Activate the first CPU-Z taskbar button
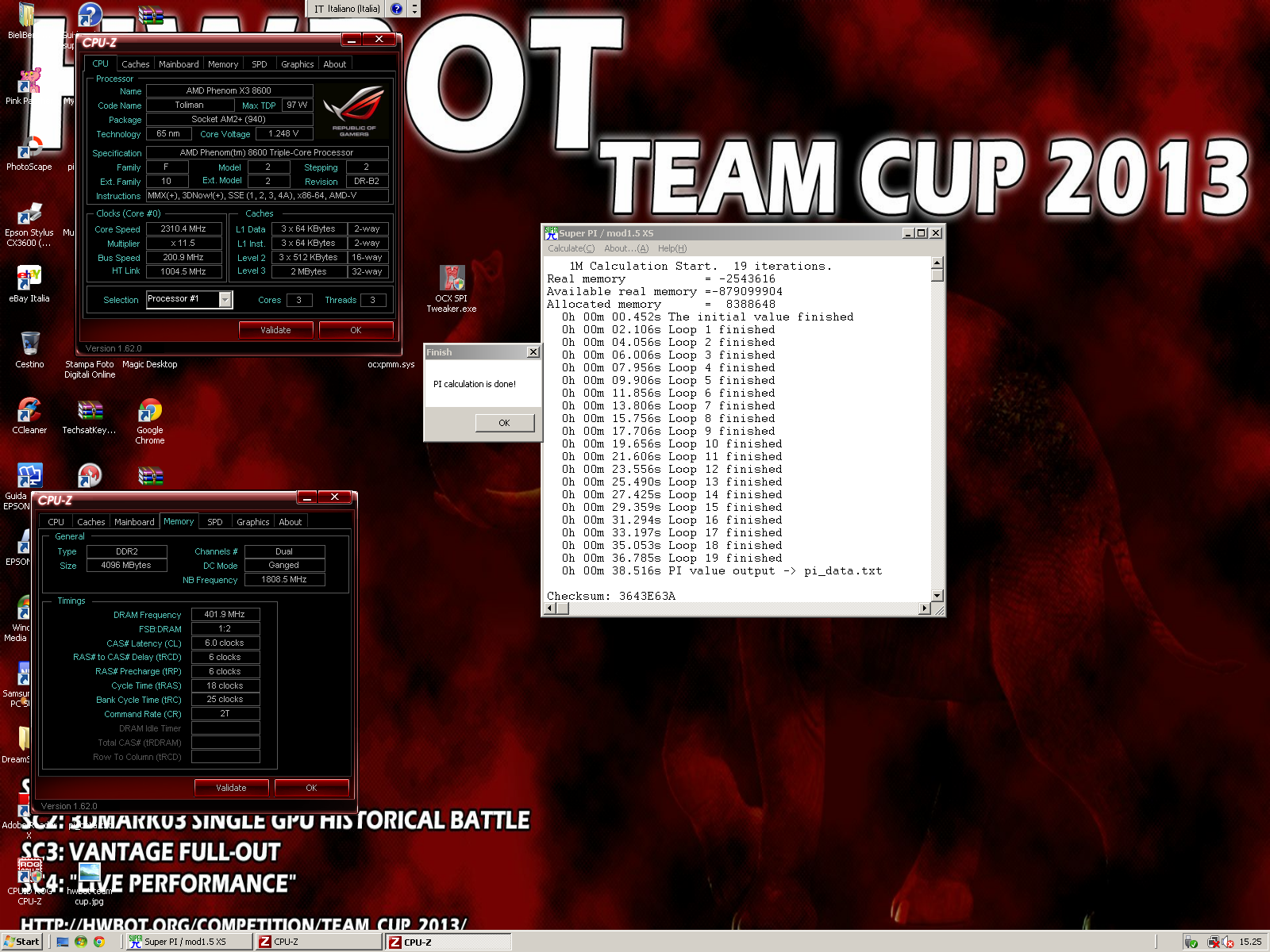 click(x=318, y=942)
